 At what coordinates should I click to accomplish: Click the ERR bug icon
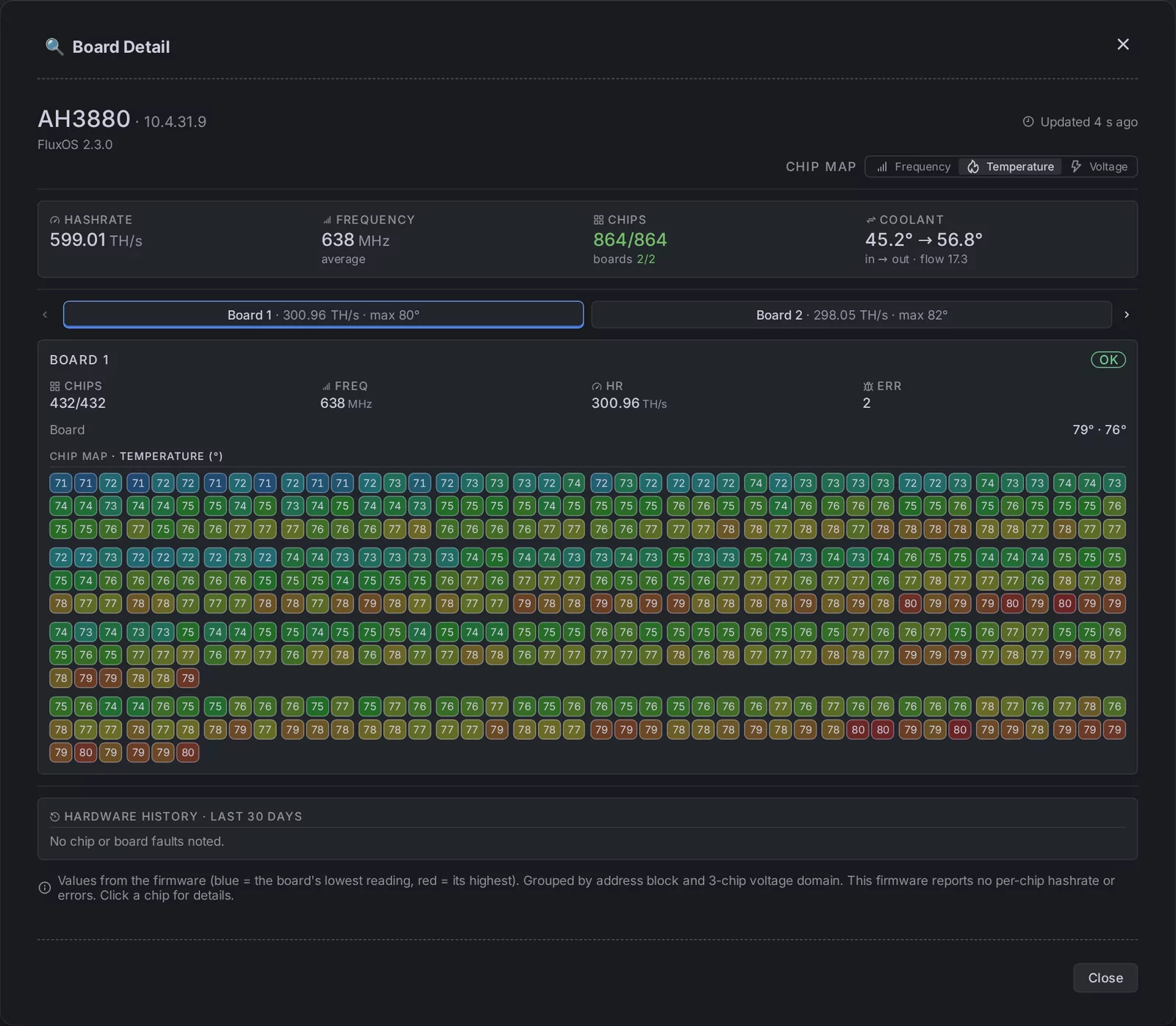coord(868,387)
